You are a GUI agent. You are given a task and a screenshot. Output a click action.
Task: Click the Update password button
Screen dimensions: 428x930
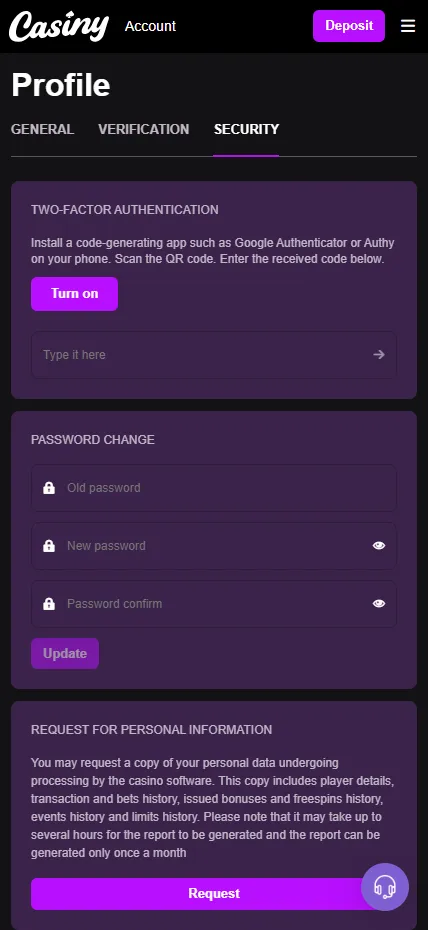pos(65,654)
